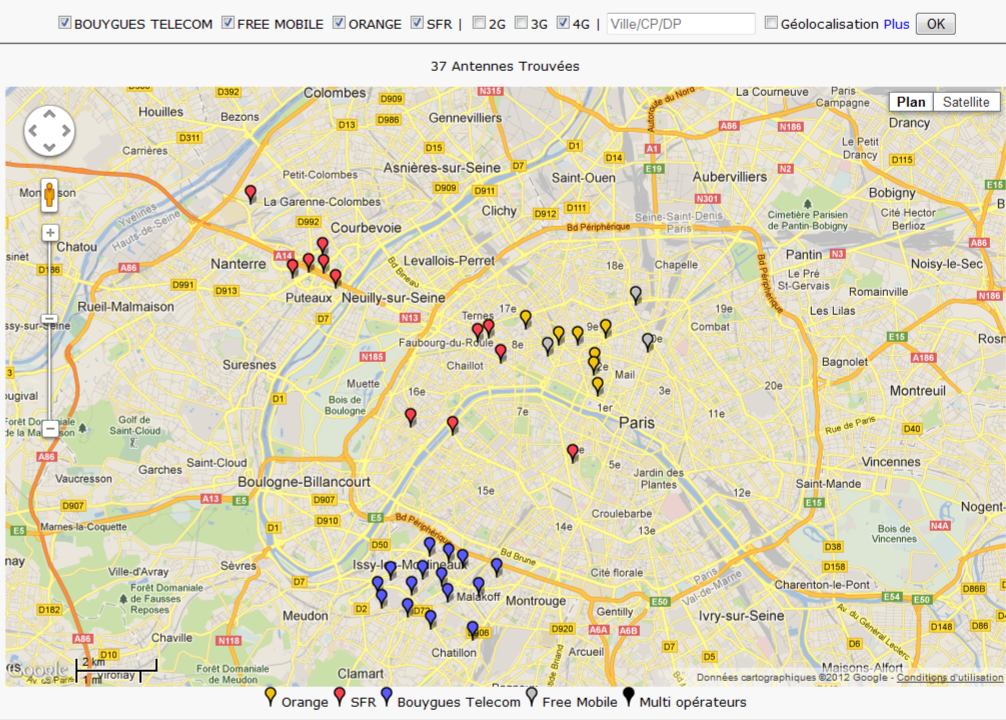Viewport: 1006px width, 720px height.
Task: Toggle the Géolocalisation checkbox
Action: coord(771,22)
